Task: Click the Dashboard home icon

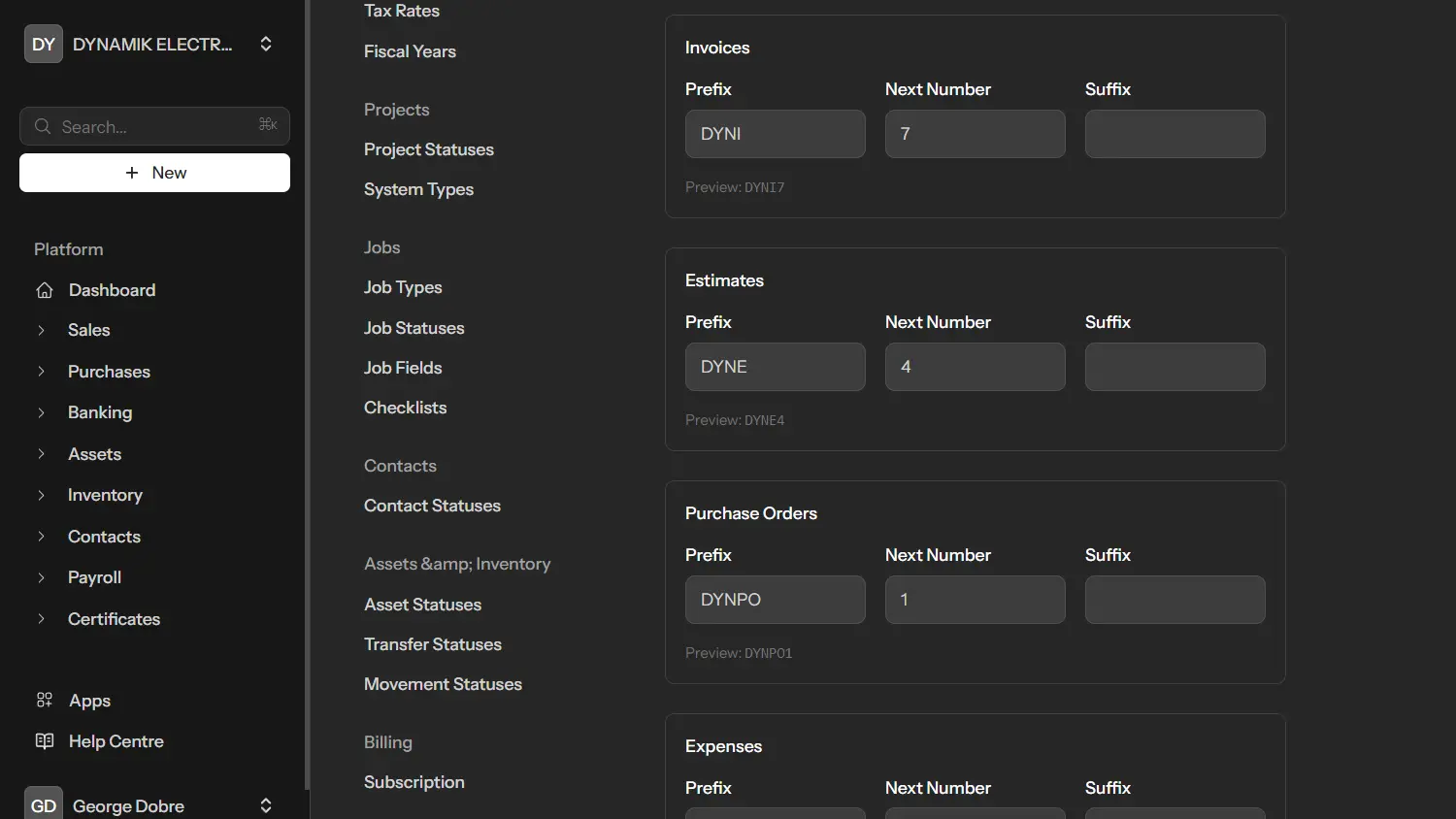Action: pos(45,290)
